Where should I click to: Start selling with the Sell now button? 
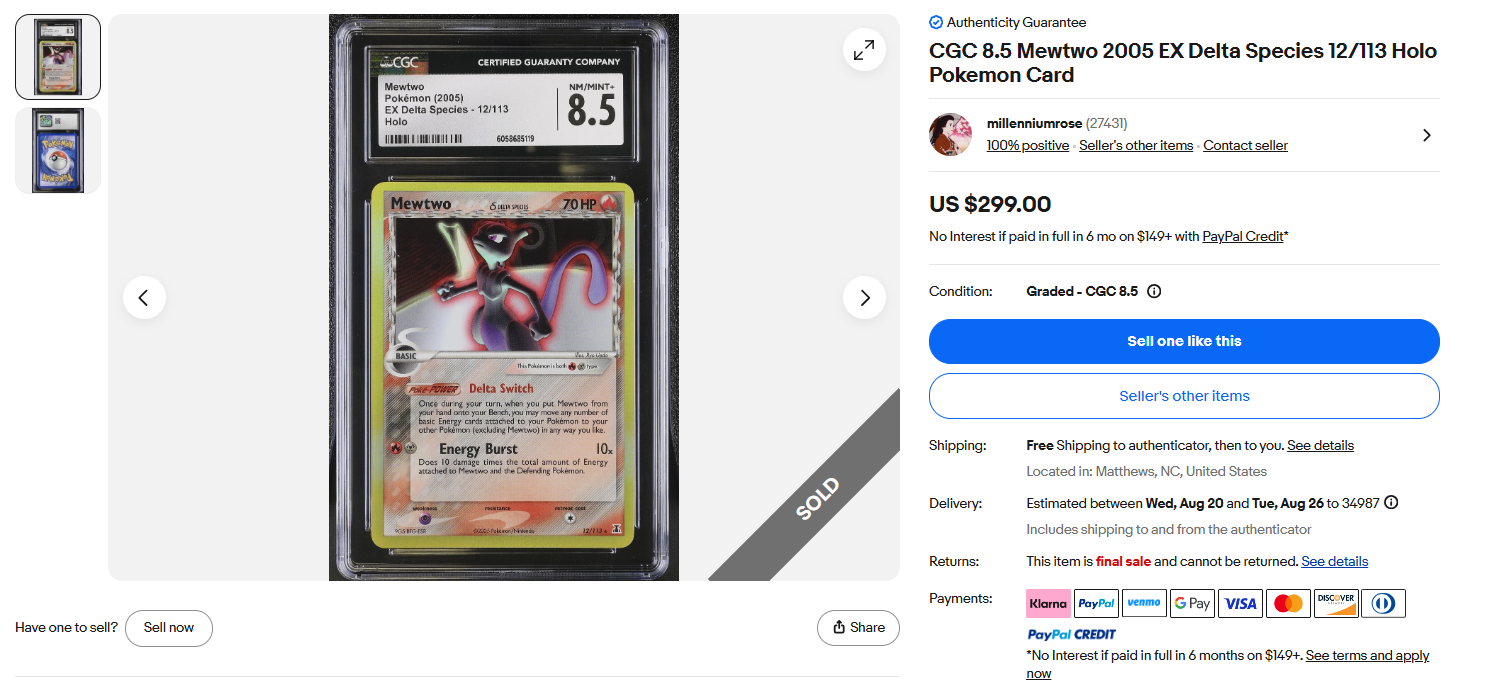pyautogui.click(x=169, y=628)
